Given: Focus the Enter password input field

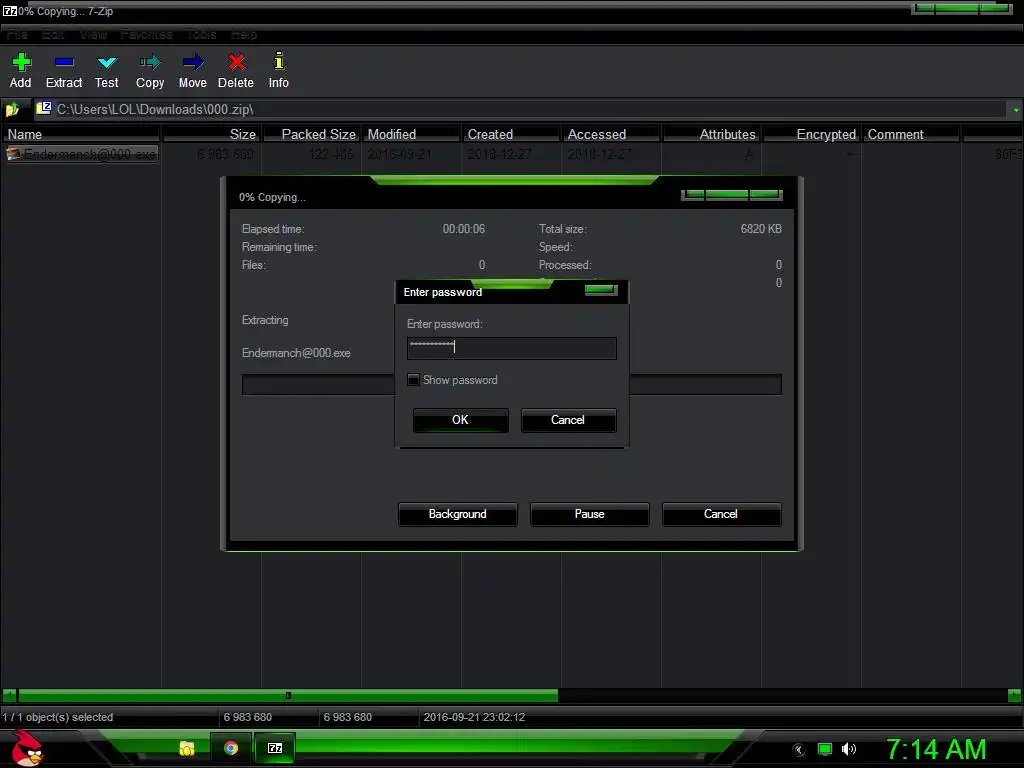Looking at the screenshot, I should pos(511,348).
